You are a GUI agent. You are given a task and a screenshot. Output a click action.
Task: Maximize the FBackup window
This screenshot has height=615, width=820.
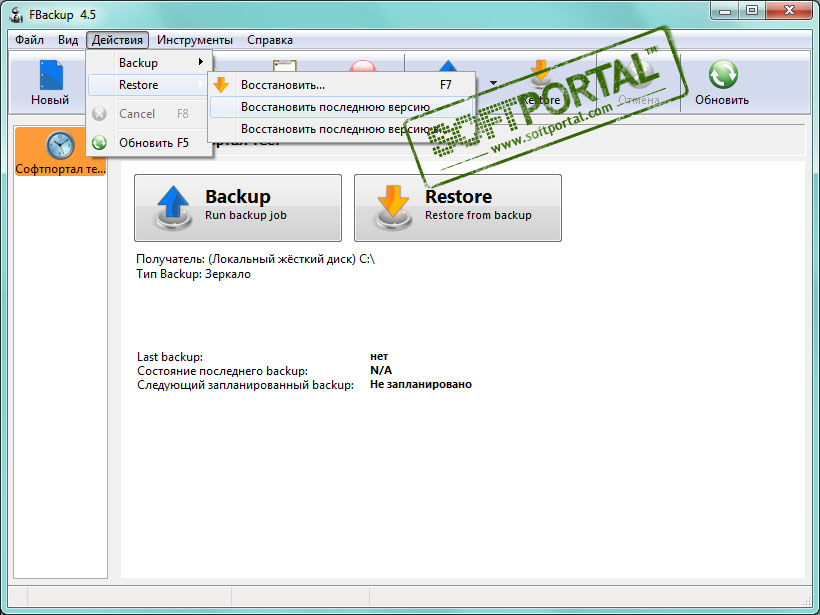752,10
